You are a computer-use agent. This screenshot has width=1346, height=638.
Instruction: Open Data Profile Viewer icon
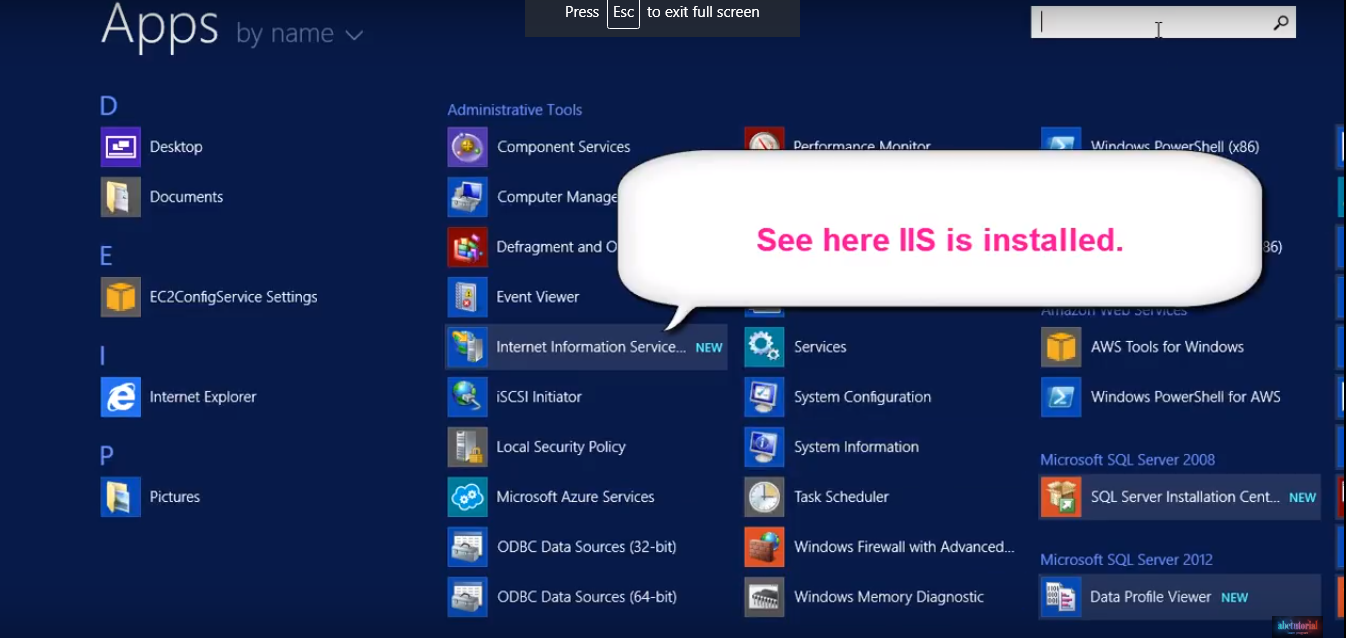click(x=1061, y=597)
